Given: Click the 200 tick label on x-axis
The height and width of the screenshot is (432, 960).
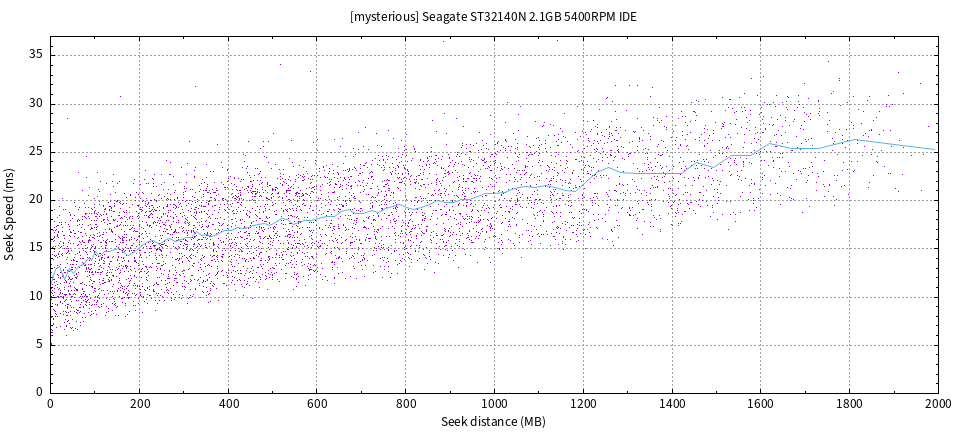Looking at the screenshot, I should (x=139, y=403).
